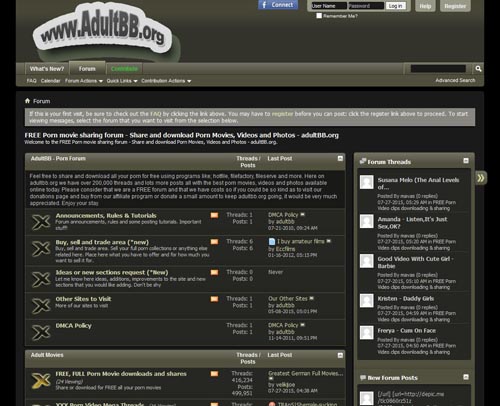The height and width of the screenshot is (406, 500).
Task: Click the Facebook Connect button
Action: click(278, 5)
